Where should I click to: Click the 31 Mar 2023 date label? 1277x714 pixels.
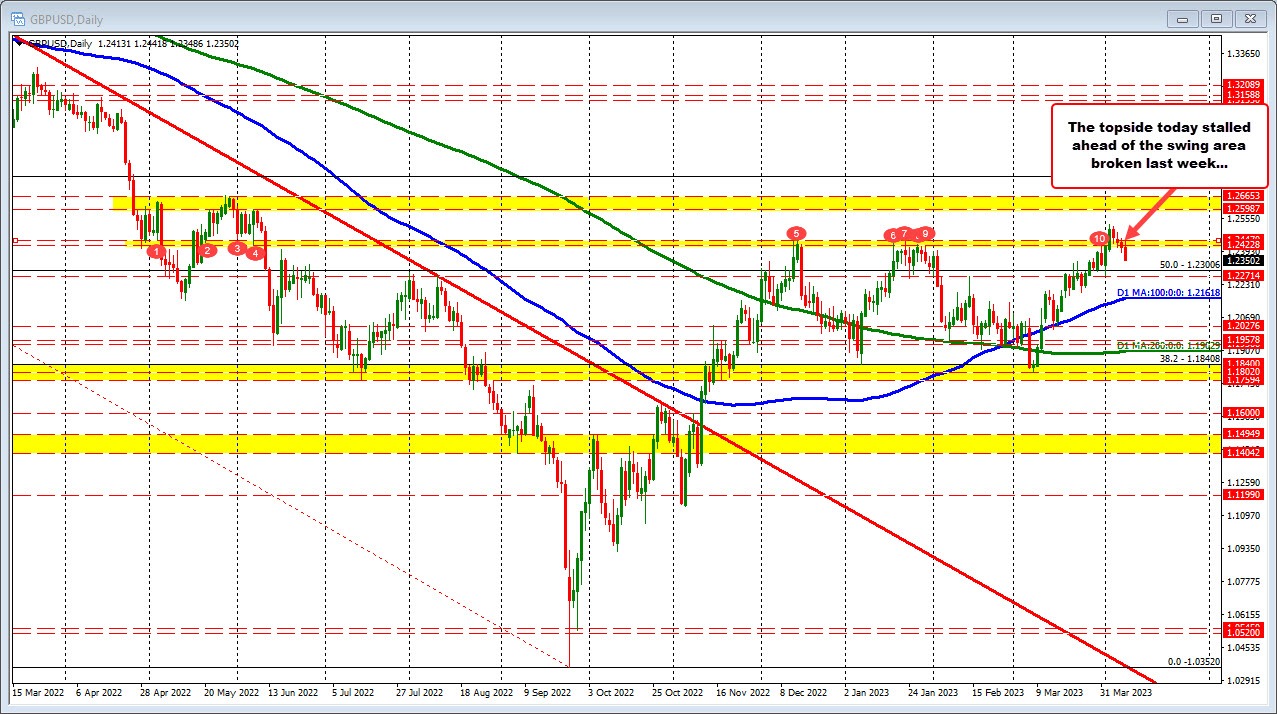click(x=1126, y=691)
